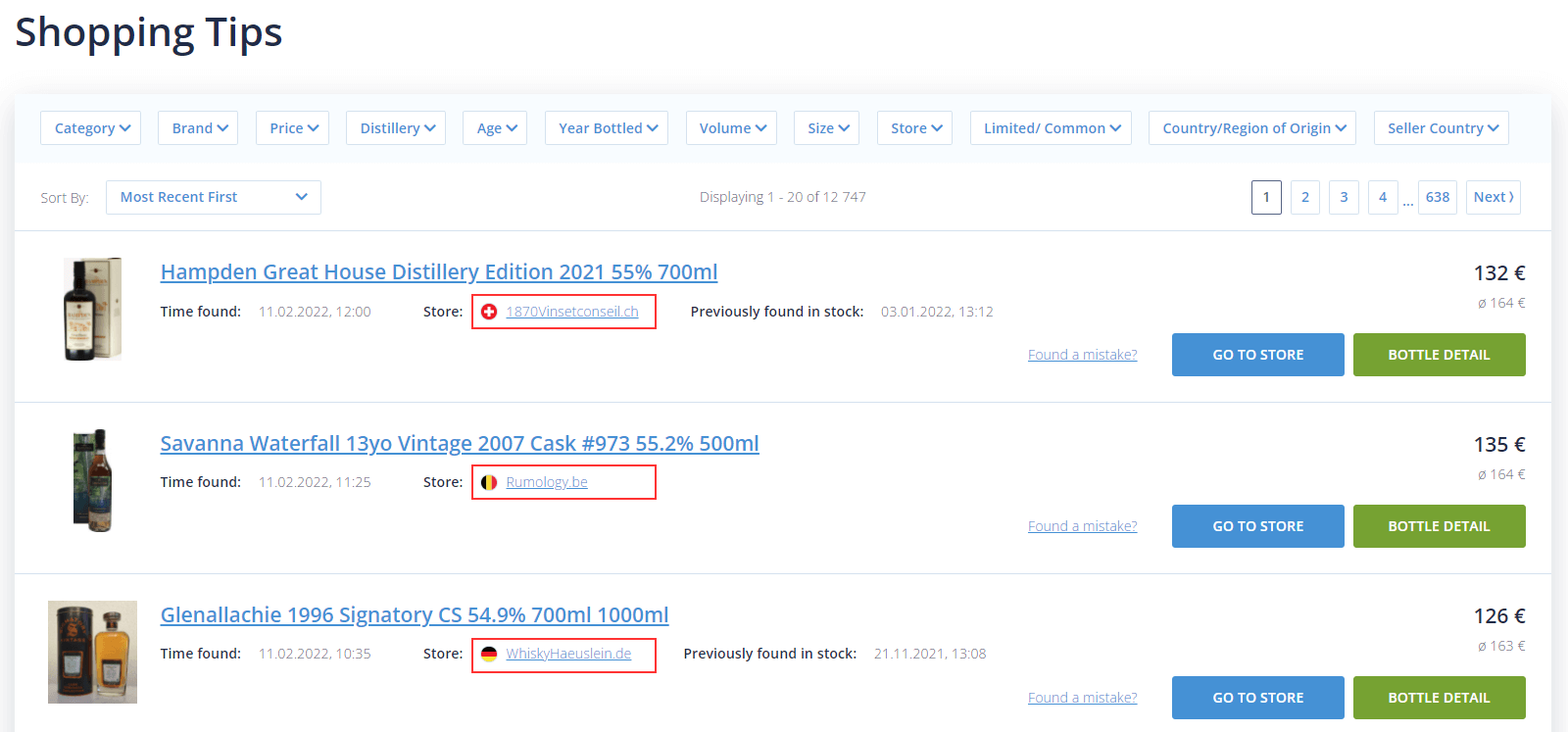Open the Age filter dropdown
Viewport: 1568px width, 732px height.
click(495, 128)
